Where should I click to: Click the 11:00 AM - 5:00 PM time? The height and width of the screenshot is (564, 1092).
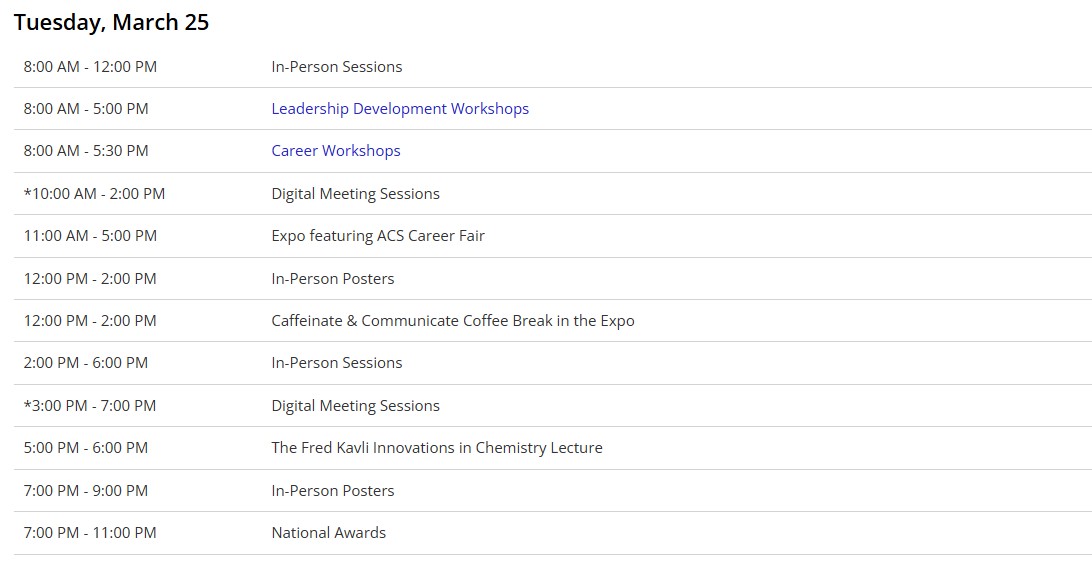(x=90, y=235)
